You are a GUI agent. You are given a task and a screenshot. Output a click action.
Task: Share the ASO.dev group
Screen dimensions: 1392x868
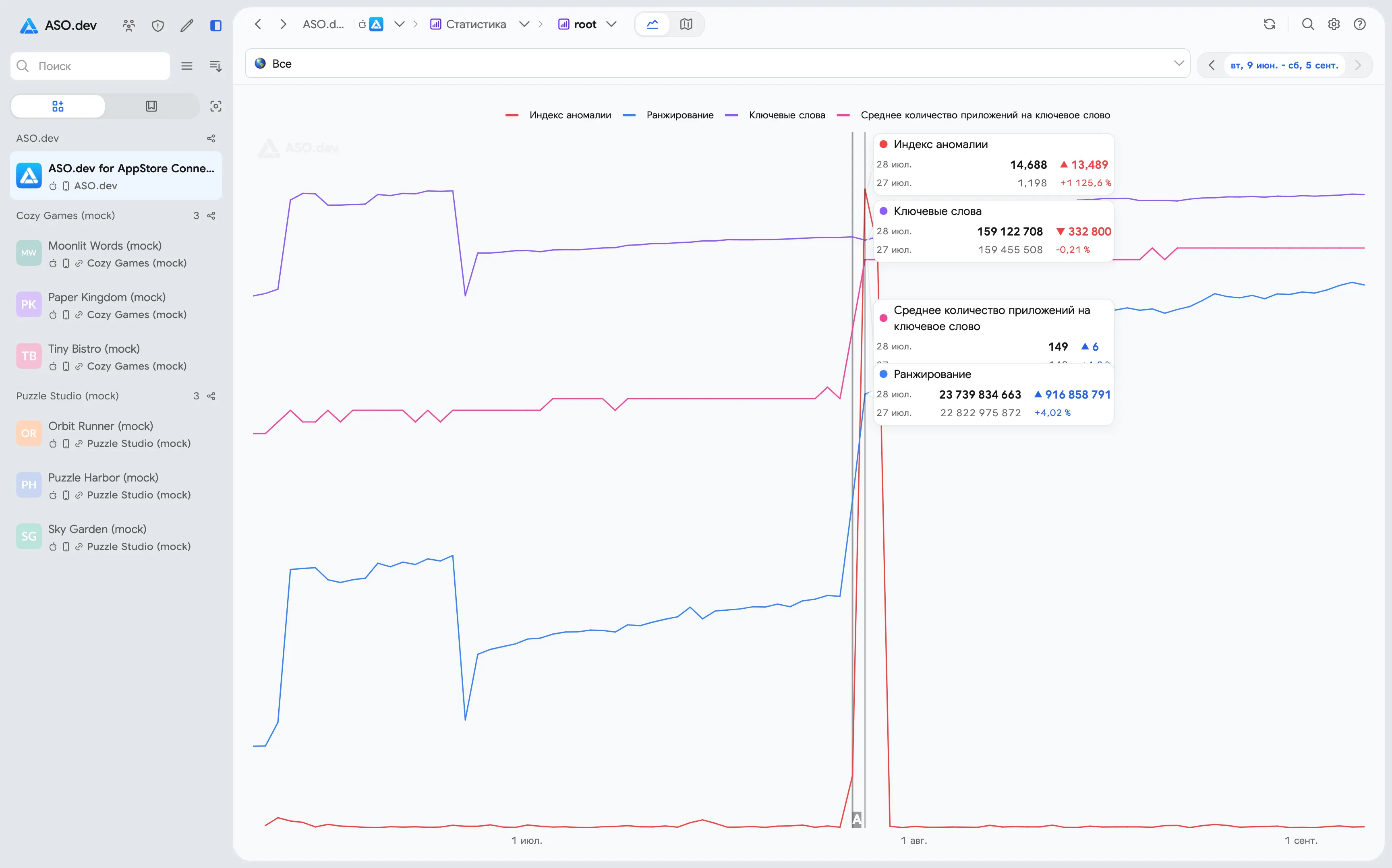pos(211,138)
